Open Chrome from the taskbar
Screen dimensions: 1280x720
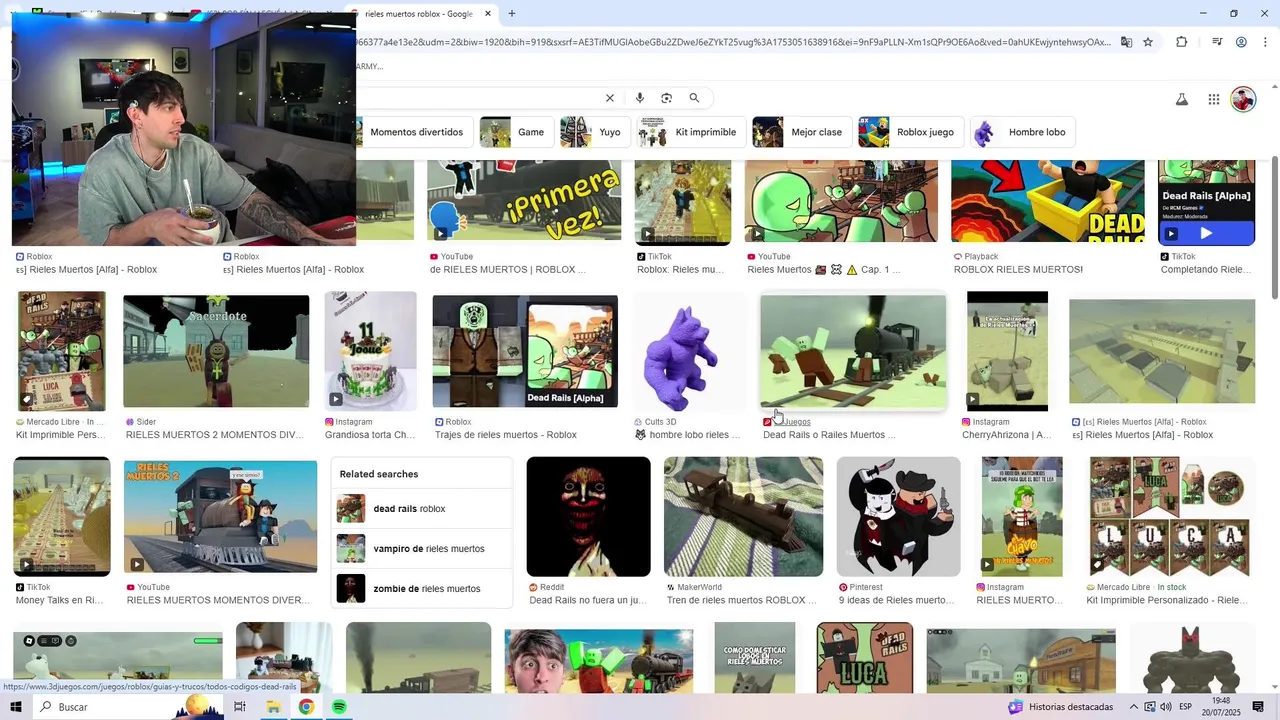[306, 707]
